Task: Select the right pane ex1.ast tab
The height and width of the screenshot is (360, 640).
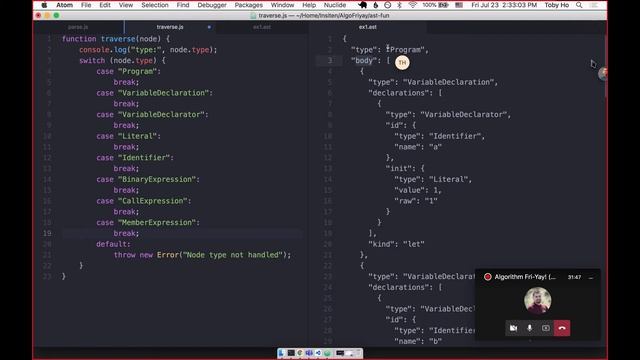Action: click(368, 27)
